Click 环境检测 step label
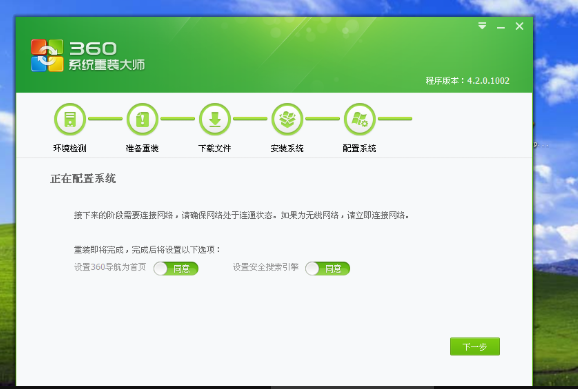This screenshot has width=578, height=389. (70, 148)
